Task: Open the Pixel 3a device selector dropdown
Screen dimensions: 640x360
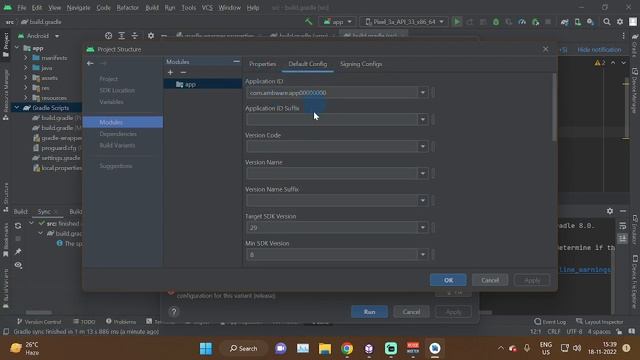Action: [404, 22]
